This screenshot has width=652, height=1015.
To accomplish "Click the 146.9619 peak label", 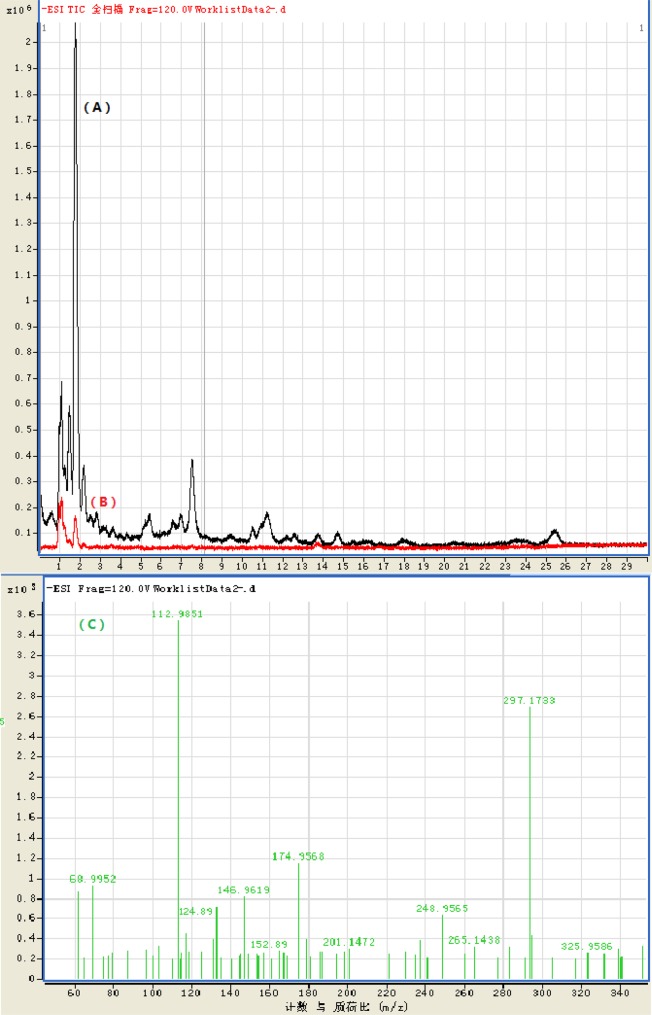I will click(x=243, y=889).
